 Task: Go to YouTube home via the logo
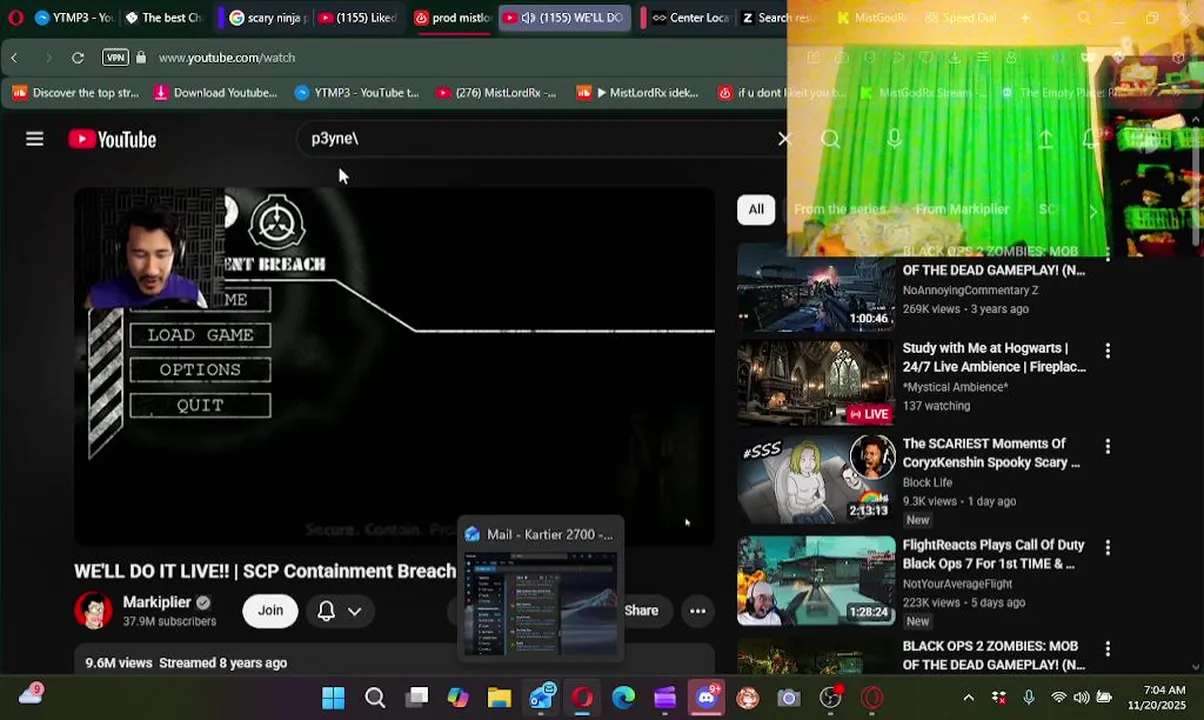click(112, 139)
